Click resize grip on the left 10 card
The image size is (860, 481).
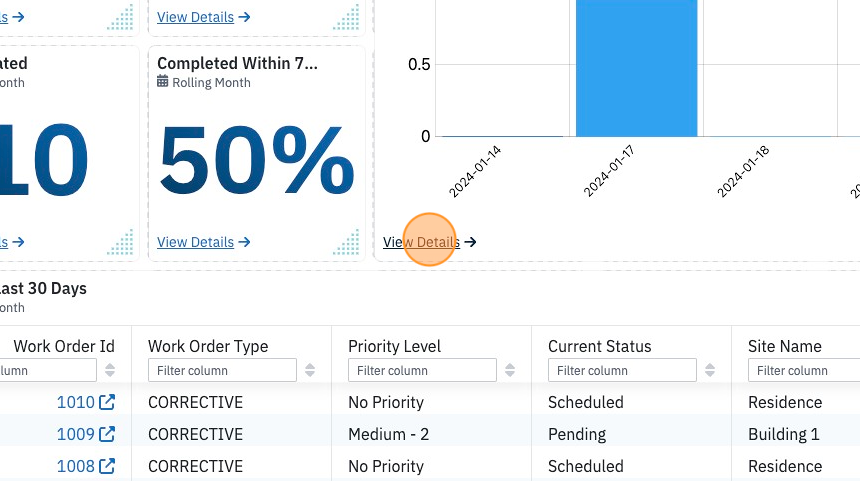tap(120, 242)
